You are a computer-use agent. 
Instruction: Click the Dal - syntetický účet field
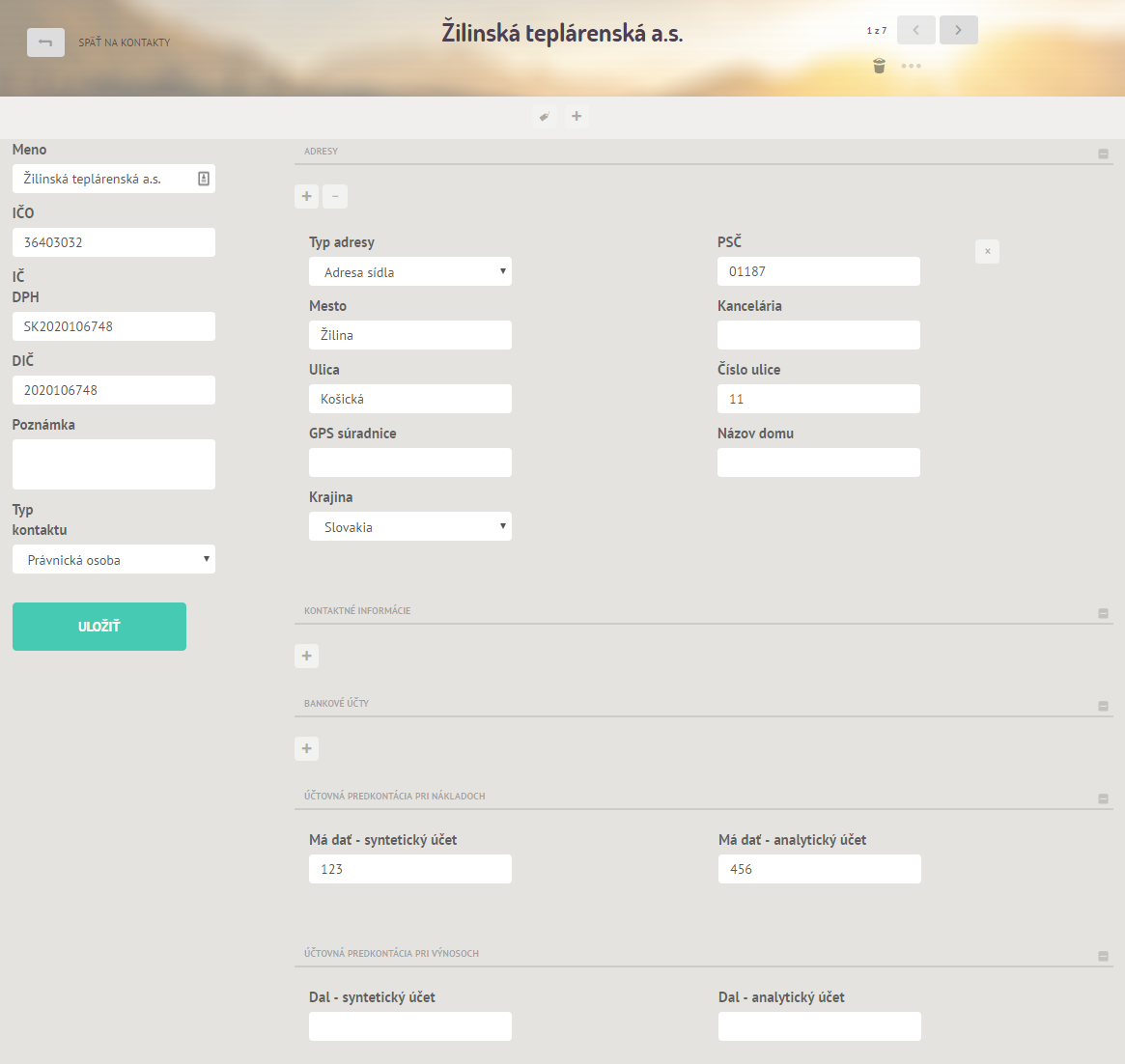point(410,1026)
